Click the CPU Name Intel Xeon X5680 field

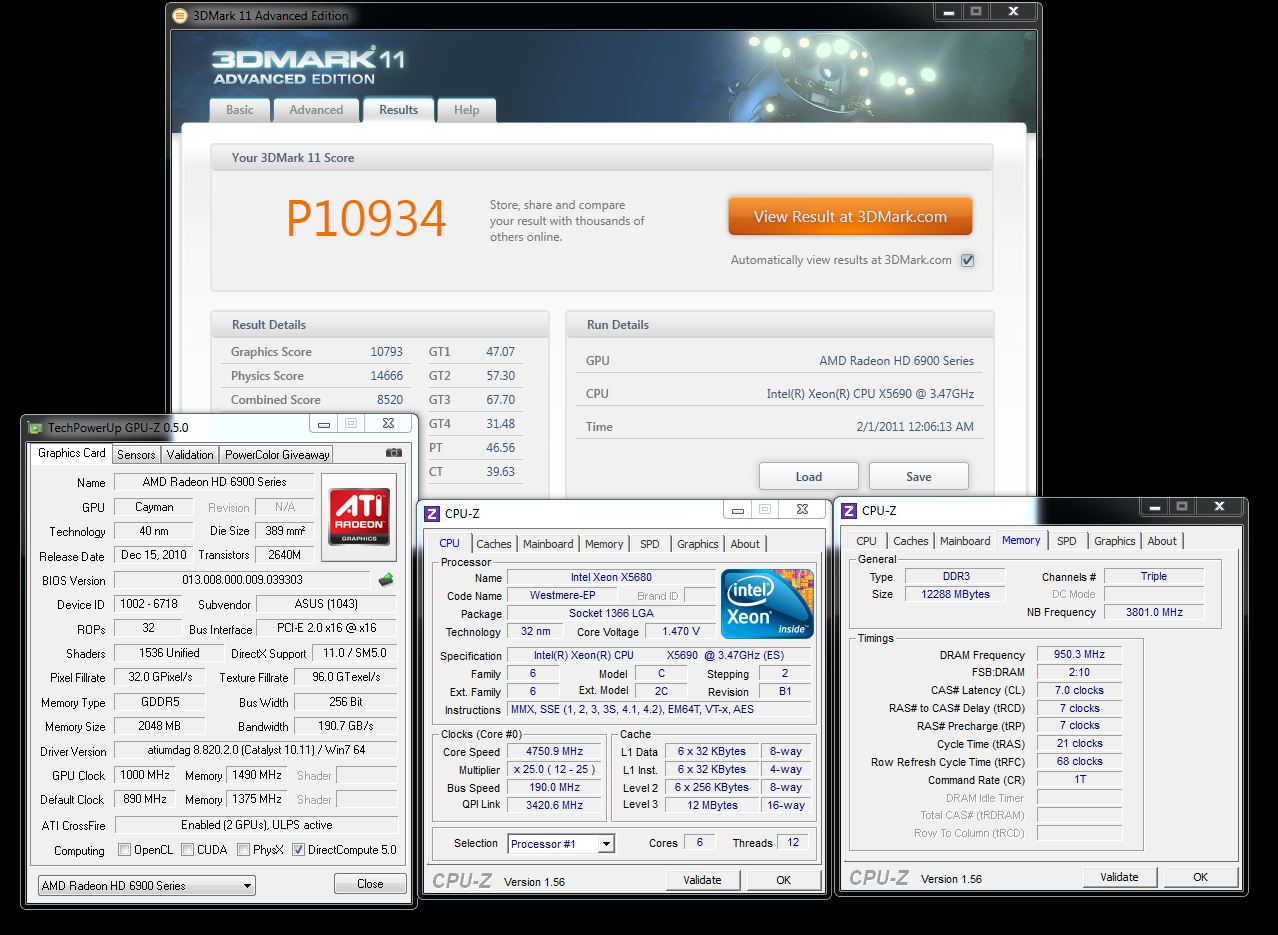coord(611,578)
